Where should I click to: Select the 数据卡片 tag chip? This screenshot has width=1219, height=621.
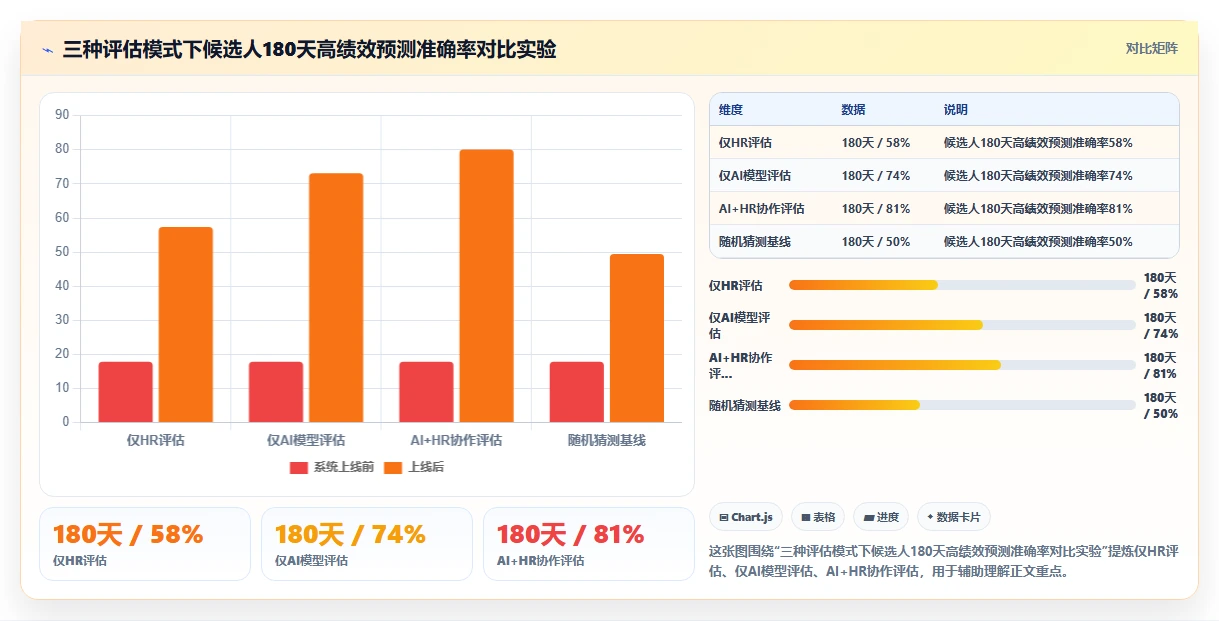[954, 517]
